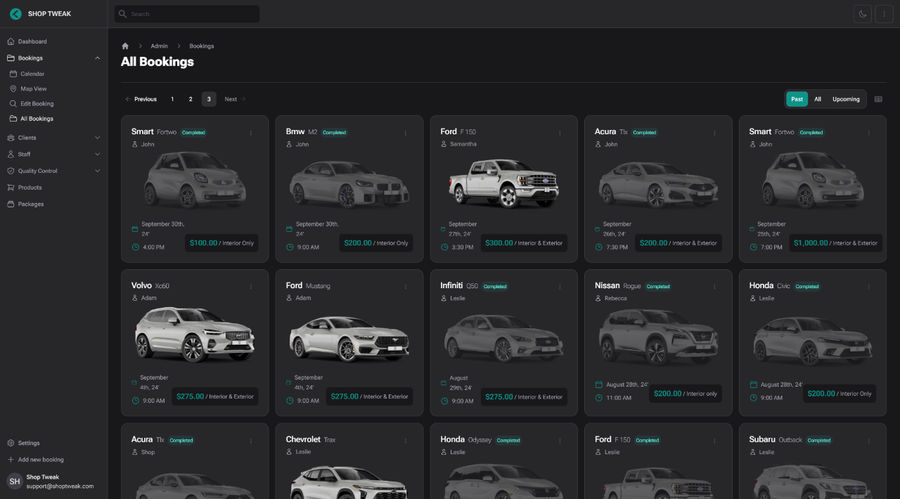Expand the Quality Control section
The width and height of the screenshot is (900, 499).
tap(97, 171)
